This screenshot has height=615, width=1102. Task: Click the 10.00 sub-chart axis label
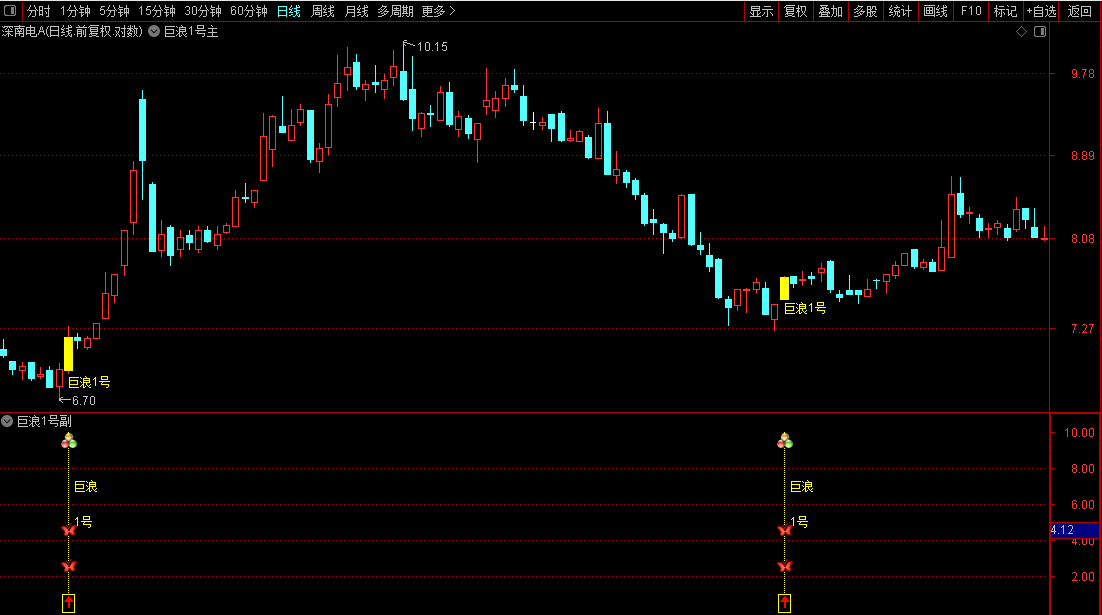click(1079, 433)
